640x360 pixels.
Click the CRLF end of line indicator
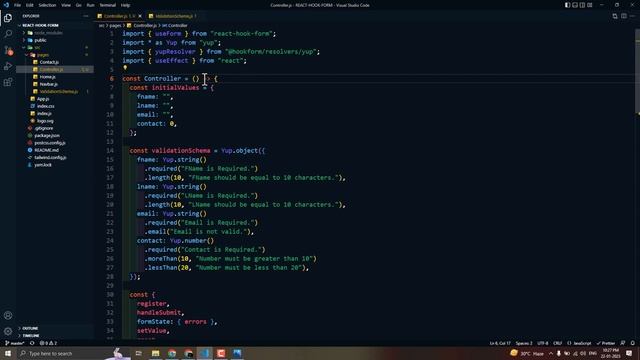[x=558, y=343]
